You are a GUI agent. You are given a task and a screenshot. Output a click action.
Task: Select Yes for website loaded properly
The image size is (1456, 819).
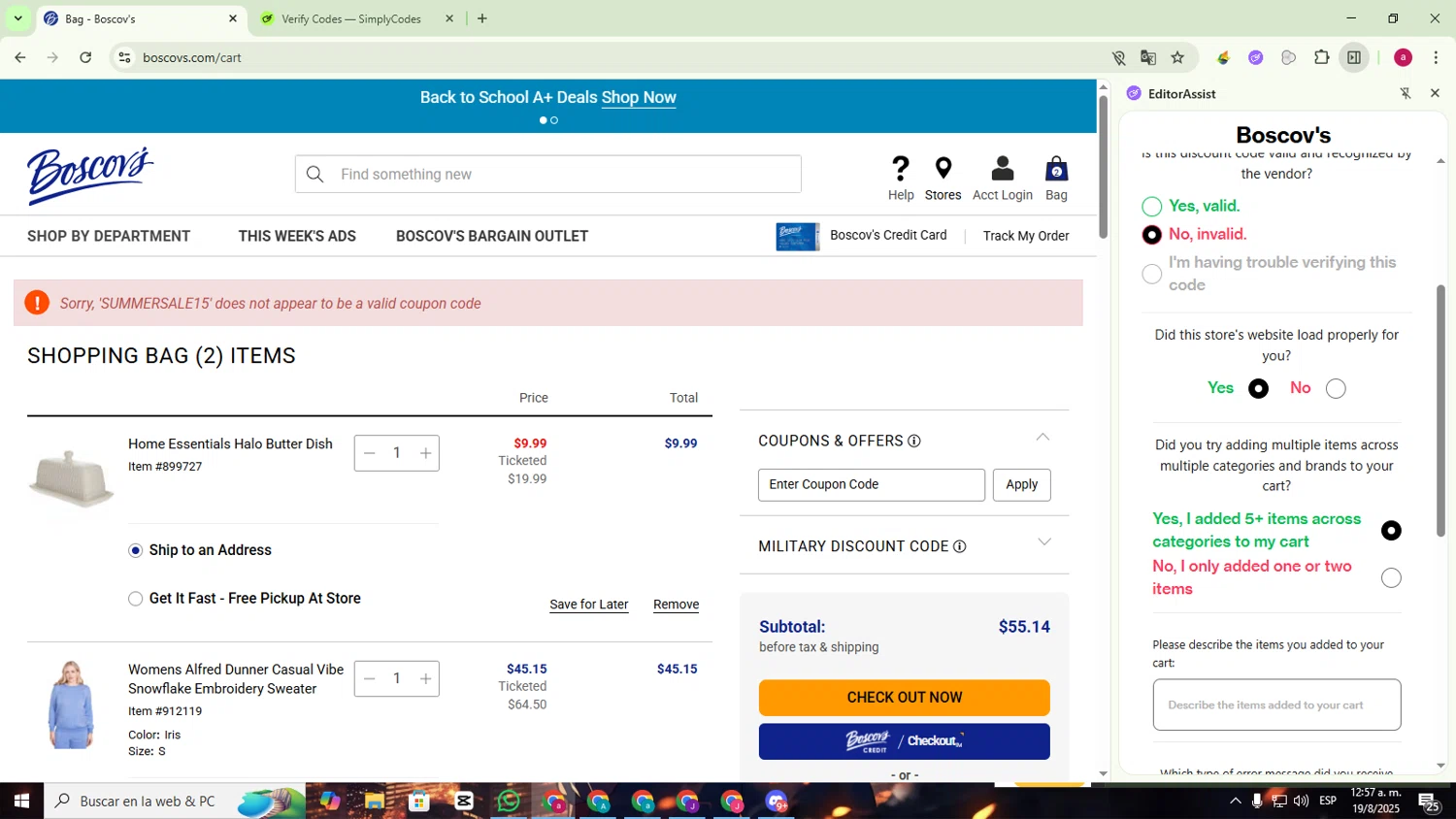point(1258,388)
